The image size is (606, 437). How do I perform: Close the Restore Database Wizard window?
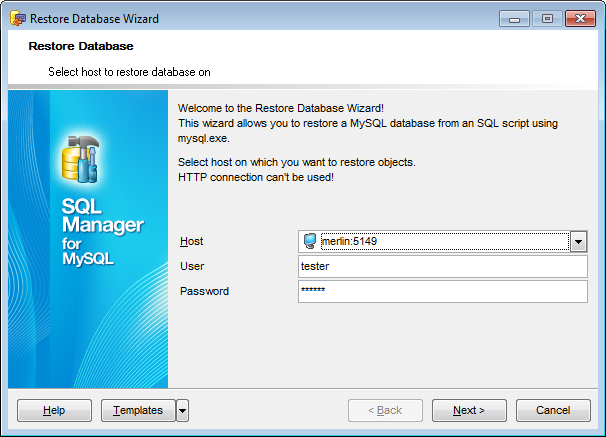pyautogui.click(x=580, y=19)
